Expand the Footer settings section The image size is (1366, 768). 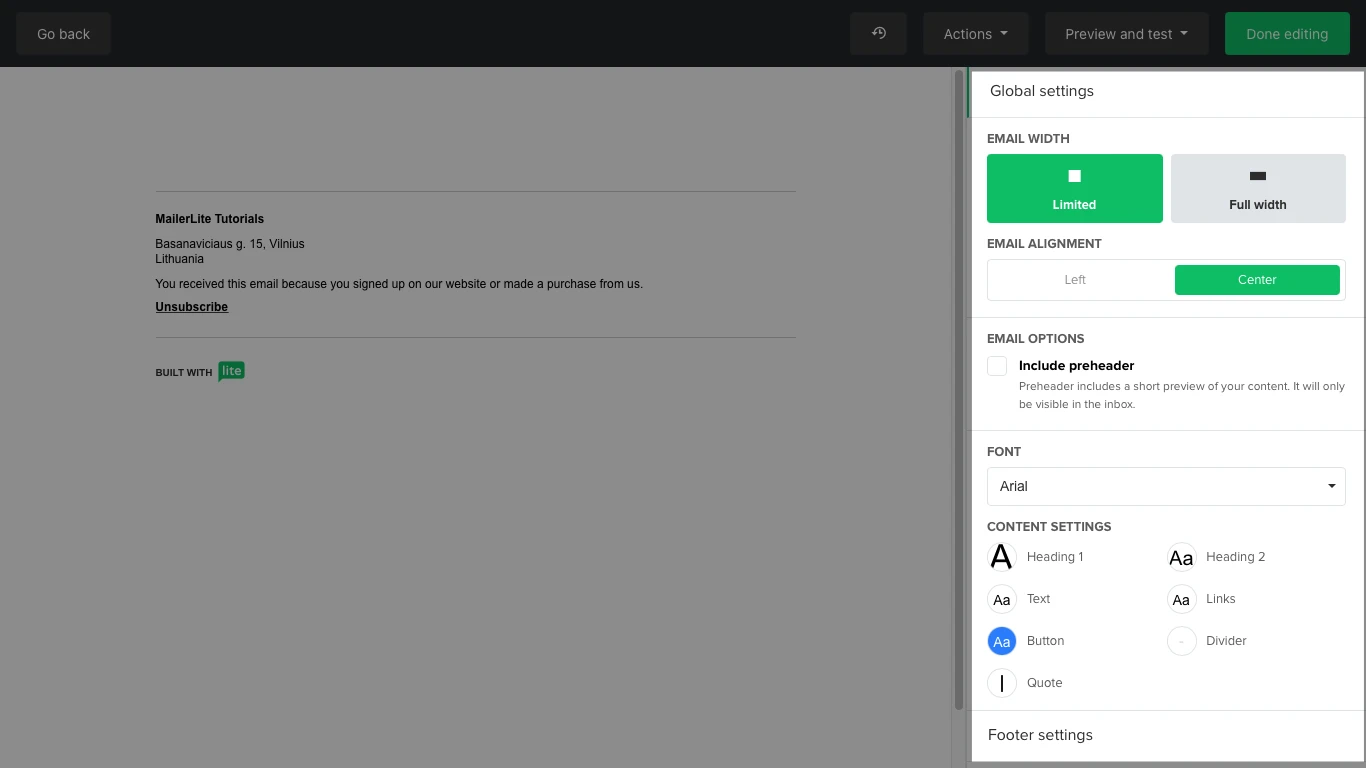click(x=1166, y=735)
